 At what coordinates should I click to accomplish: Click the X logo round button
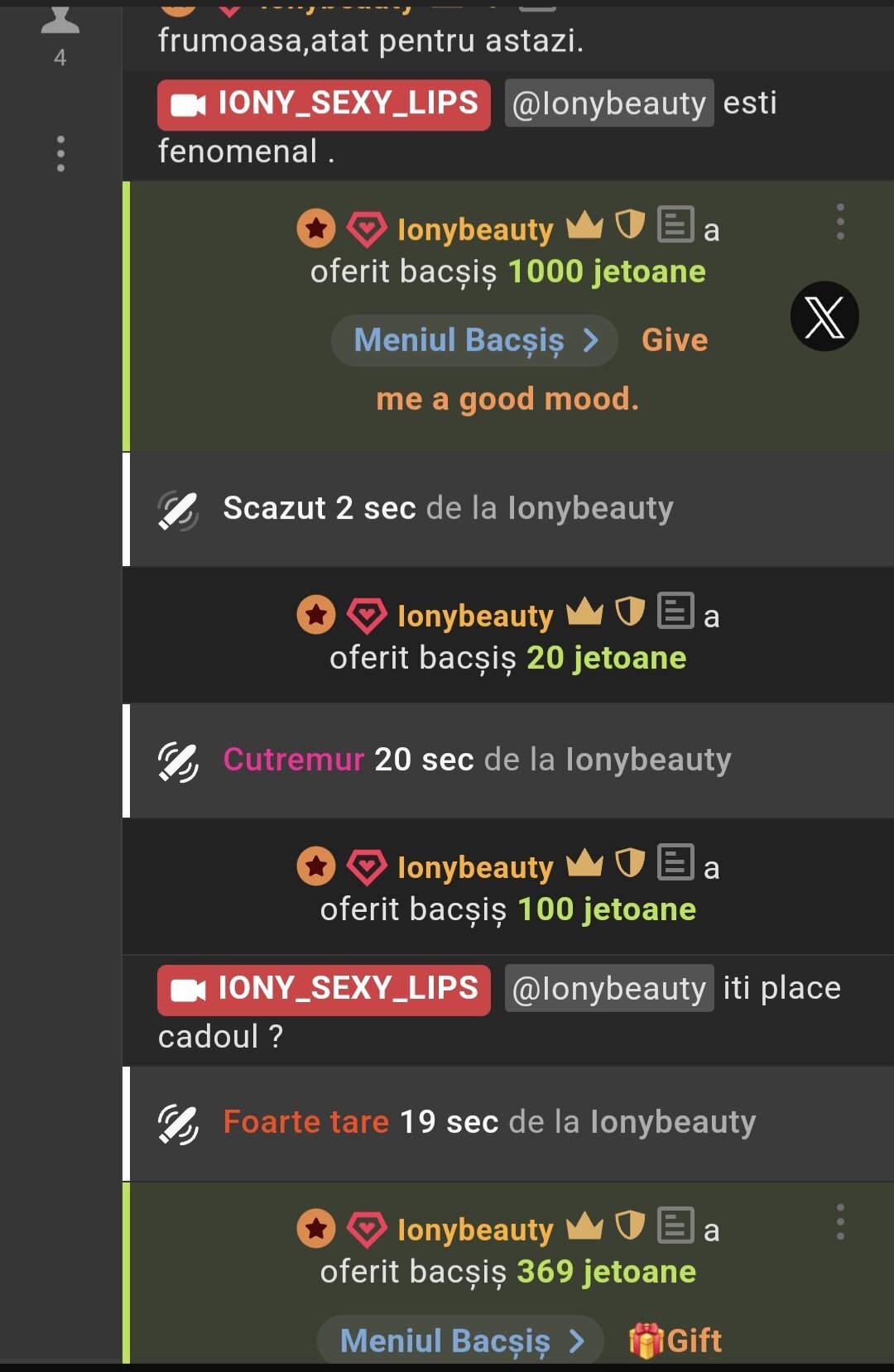click(824, 317)
